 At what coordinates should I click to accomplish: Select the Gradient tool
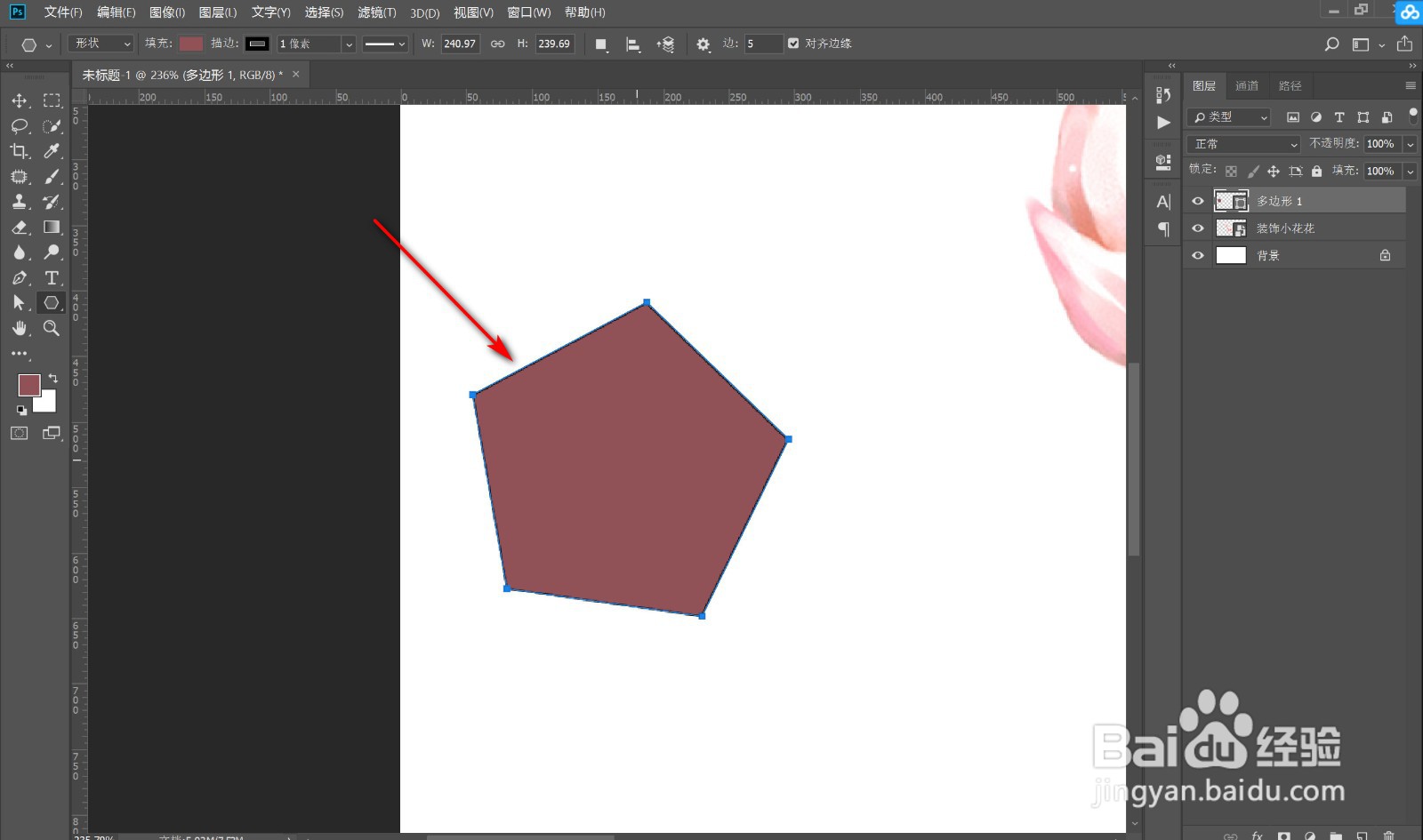click(52, 228)
